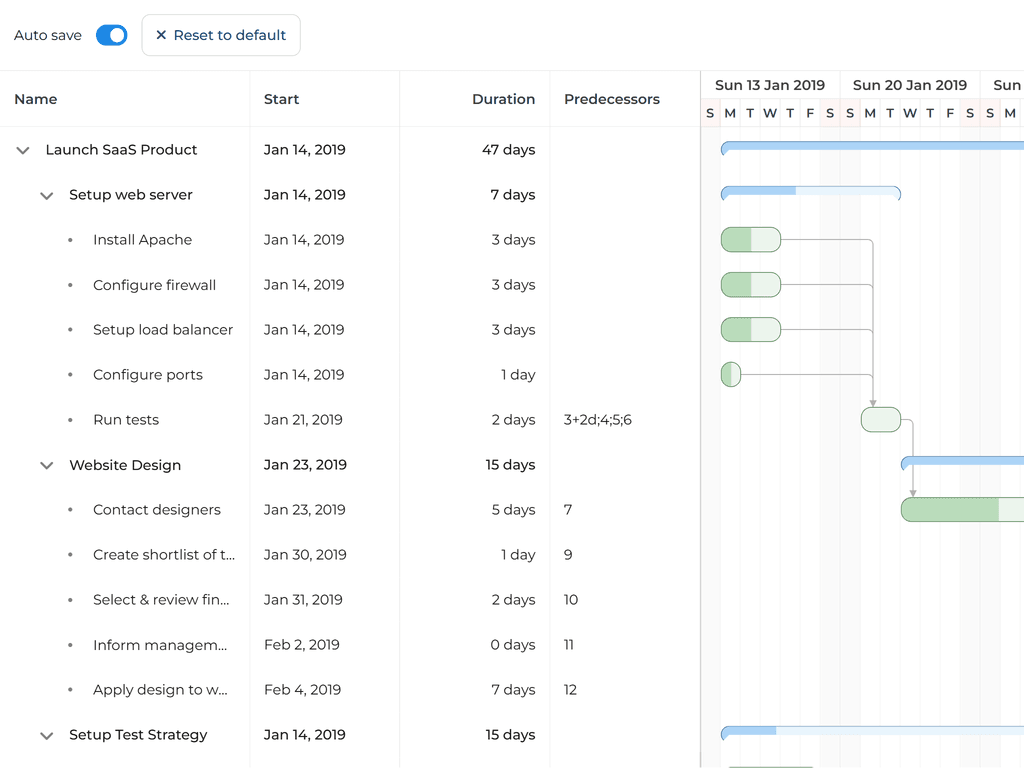The height and width of the screenshot is (768, 1024).
Task: Collapse the Website Design group
Action: tap(46, 466)
